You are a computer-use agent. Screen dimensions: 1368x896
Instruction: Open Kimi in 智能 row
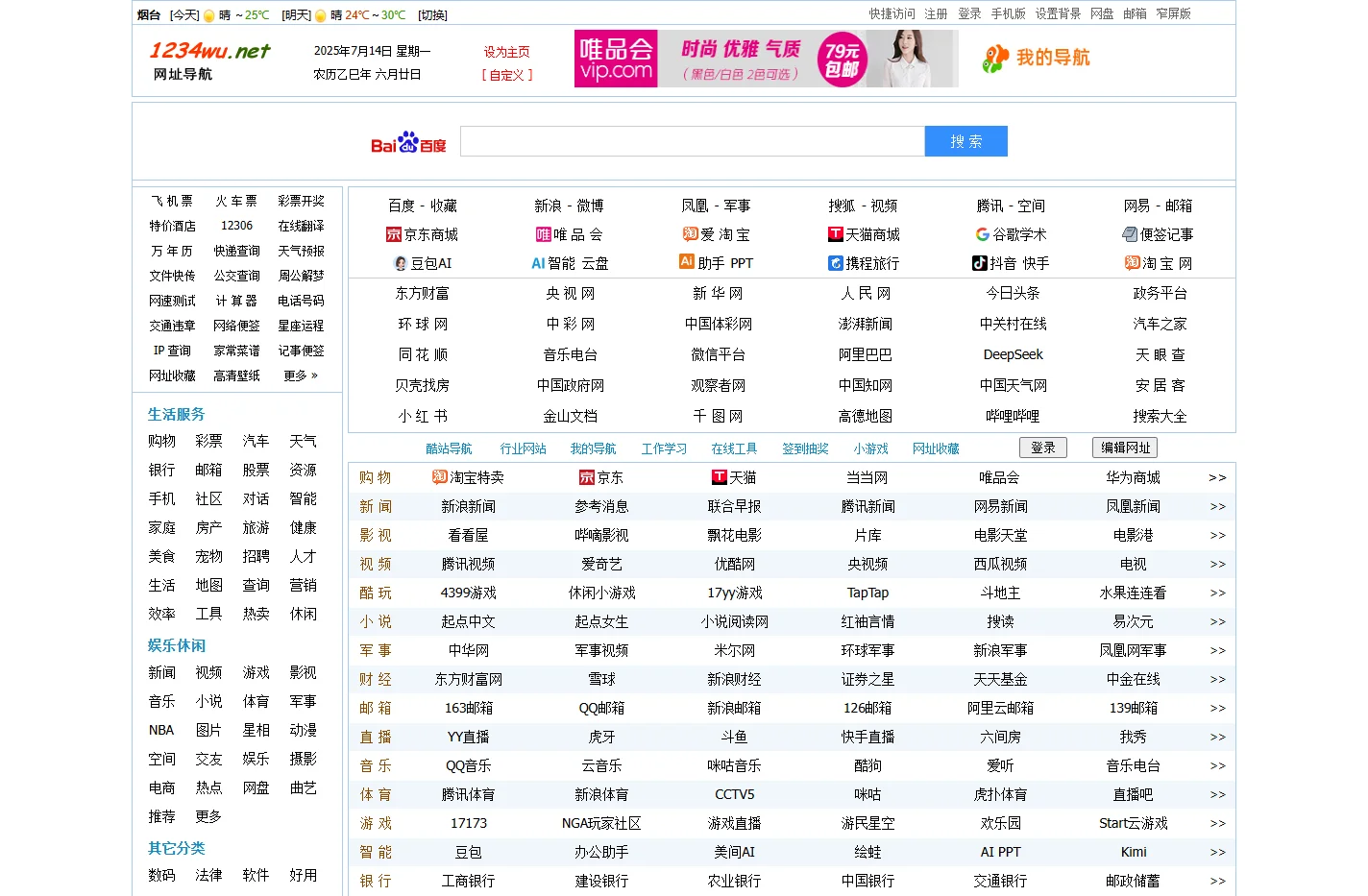1134,852
